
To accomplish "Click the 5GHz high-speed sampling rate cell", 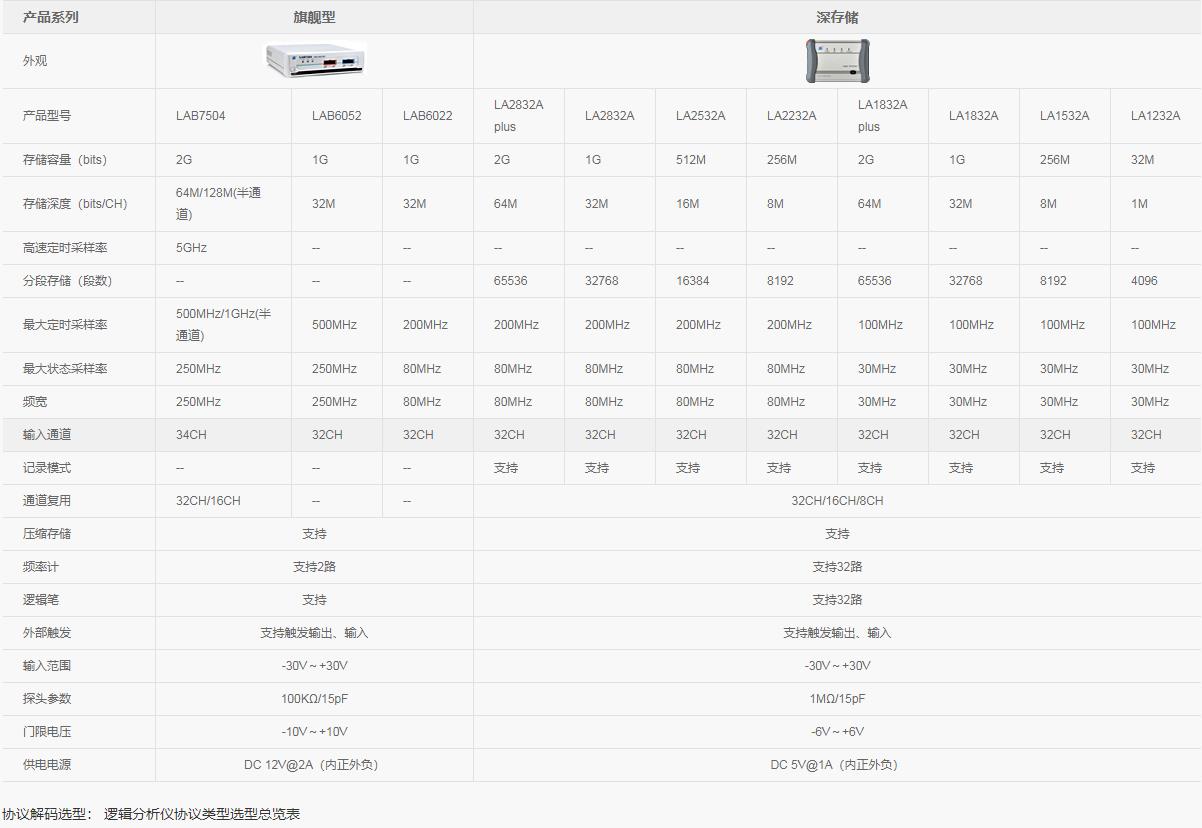I will coord(191,248).
